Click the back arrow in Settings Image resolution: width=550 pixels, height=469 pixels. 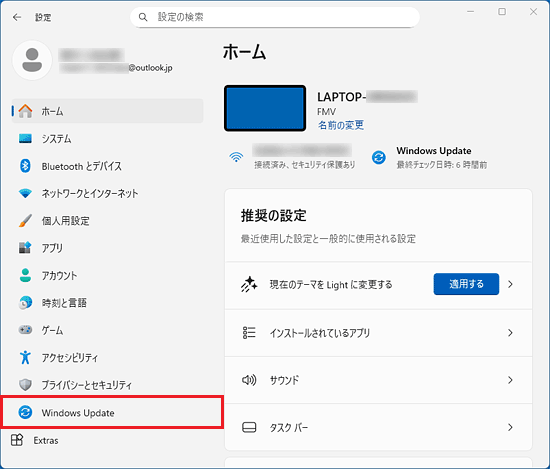17,17
